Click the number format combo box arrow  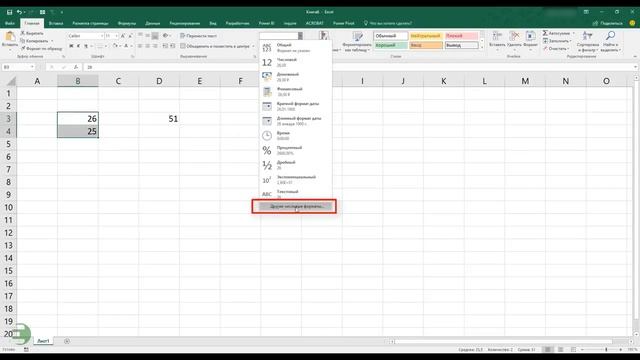coord(300,36)
